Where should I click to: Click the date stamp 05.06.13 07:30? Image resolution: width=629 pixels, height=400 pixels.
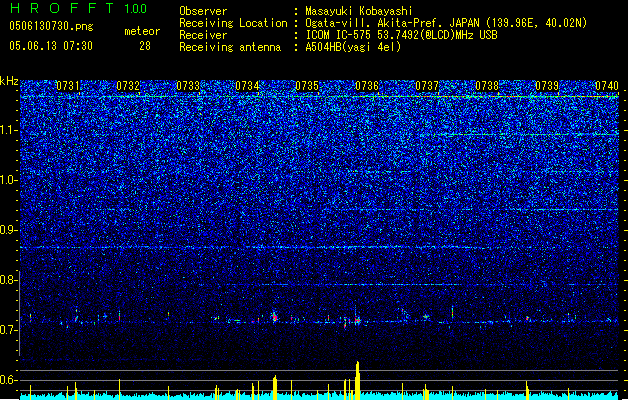coord(51,46)
